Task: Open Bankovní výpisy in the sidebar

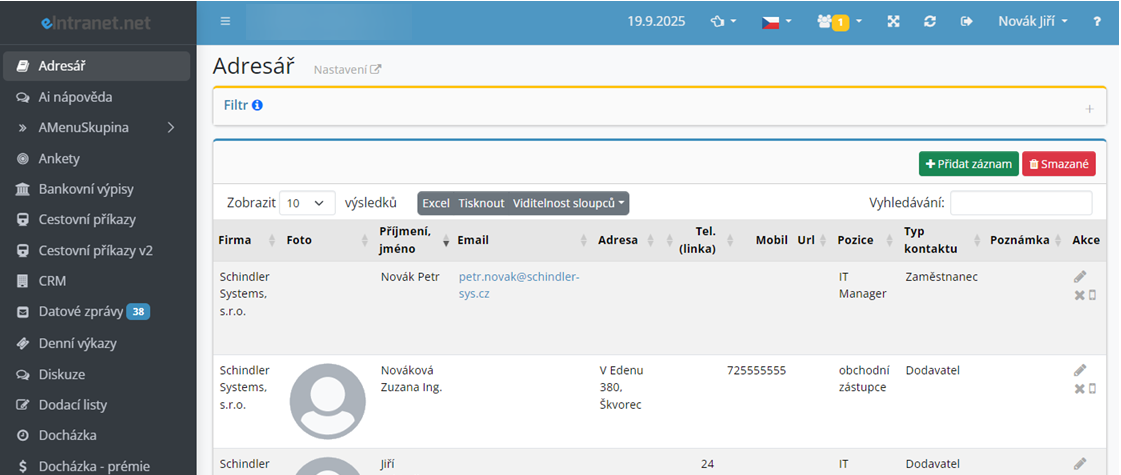Action: tap(97, 189)
